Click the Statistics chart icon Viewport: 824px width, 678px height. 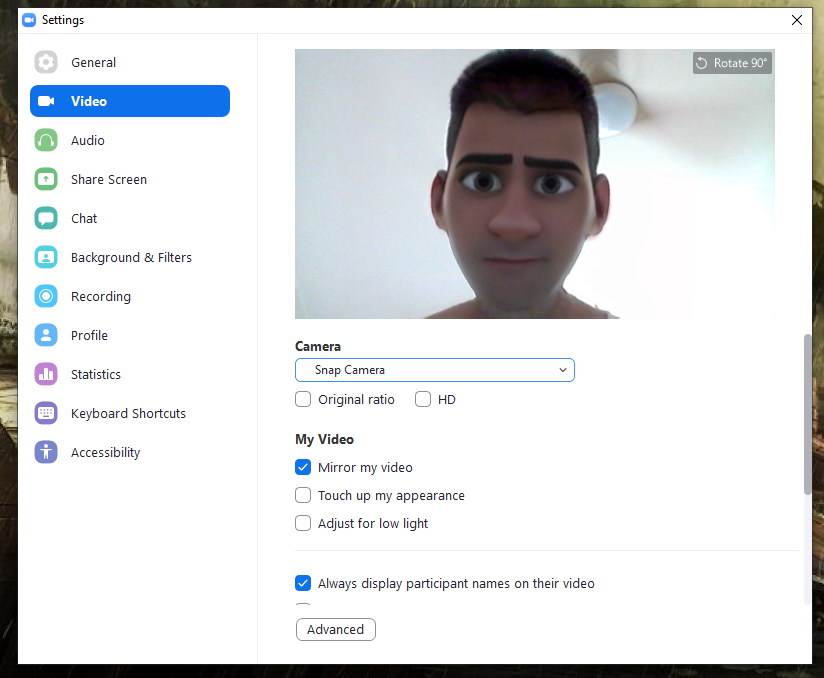point(46,374)
